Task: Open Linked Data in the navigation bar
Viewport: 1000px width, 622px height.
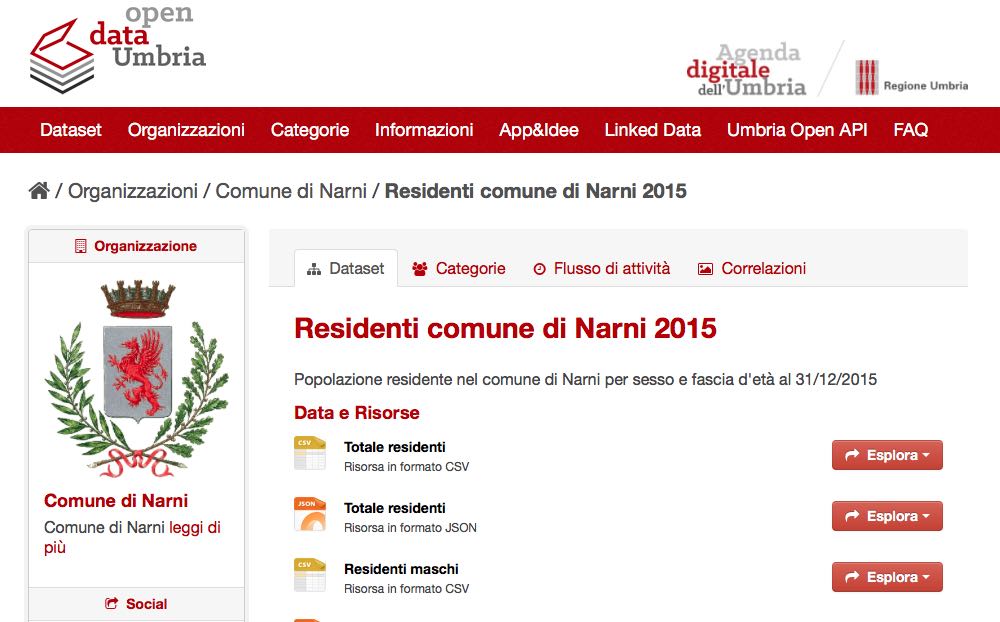Action: (652, 130)
